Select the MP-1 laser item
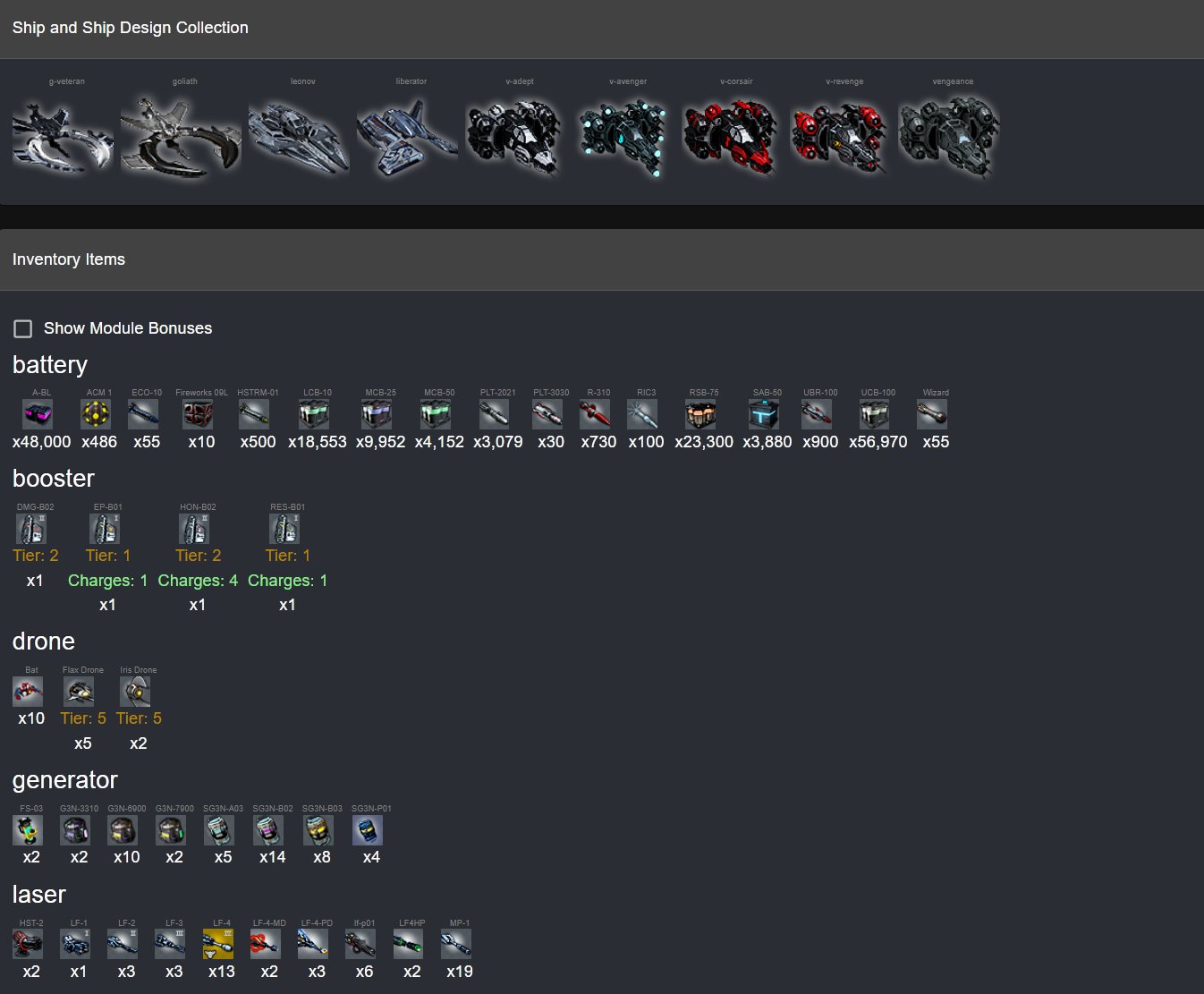 click(x=456, y=945)
